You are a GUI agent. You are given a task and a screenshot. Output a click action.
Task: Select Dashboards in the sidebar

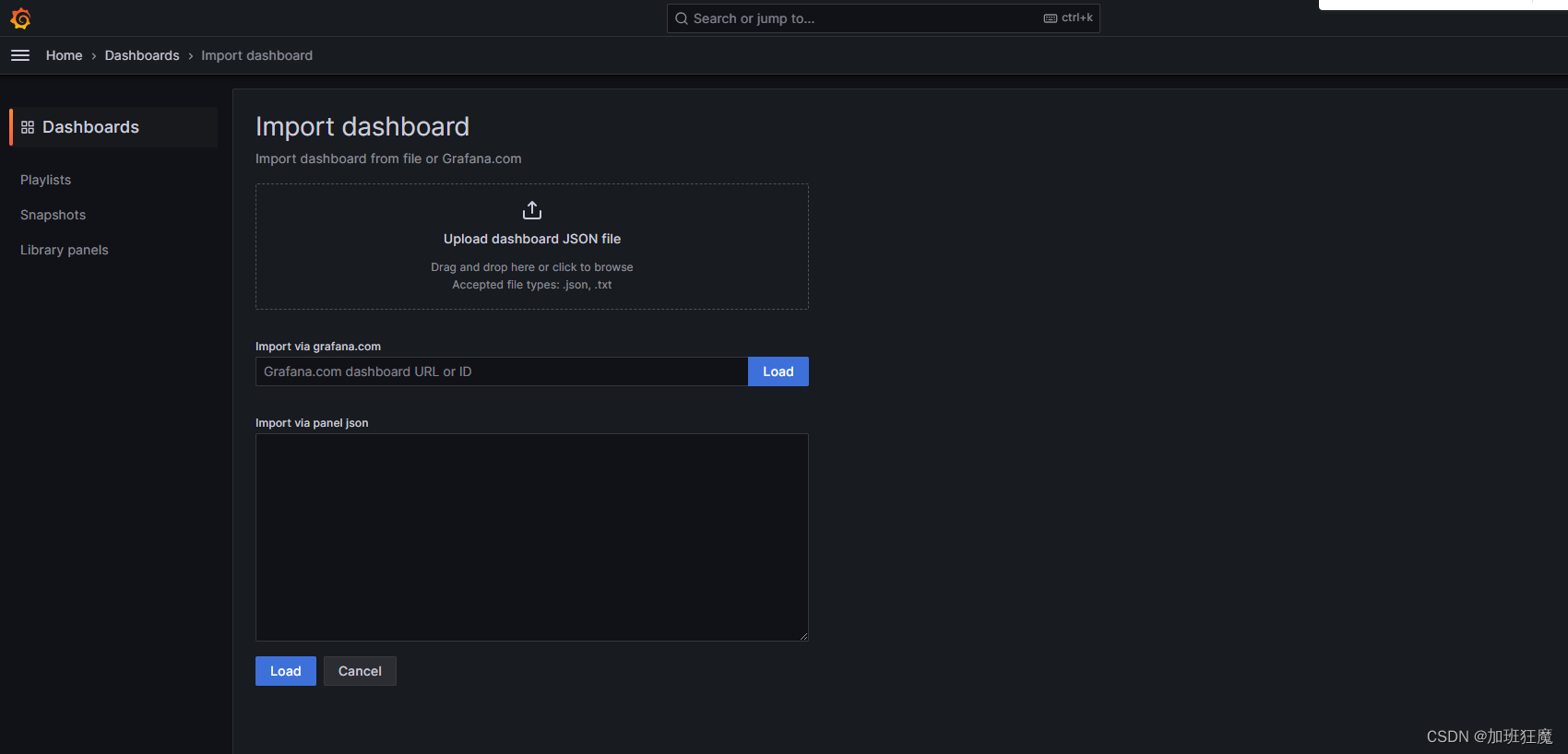(114, 127)
